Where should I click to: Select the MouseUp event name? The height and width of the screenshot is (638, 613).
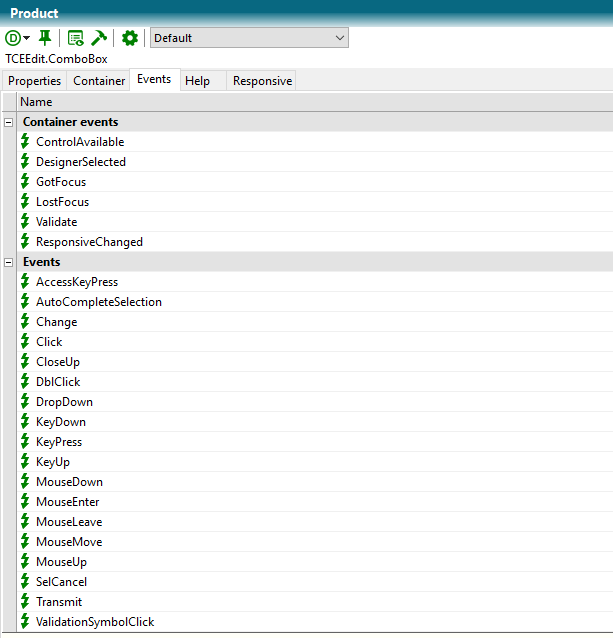click(61, 562)
